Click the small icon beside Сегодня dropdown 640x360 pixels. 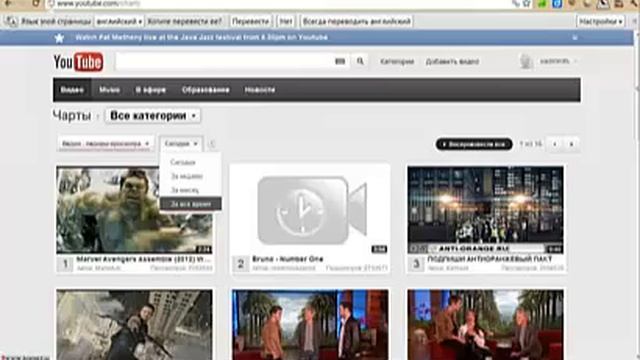point(211,144)
